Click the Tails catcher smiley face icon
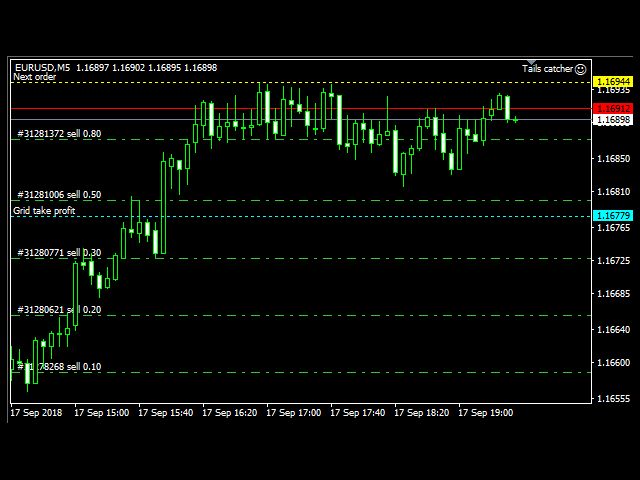Viewport: 640px width, 480px height. [x=580, y=69]
